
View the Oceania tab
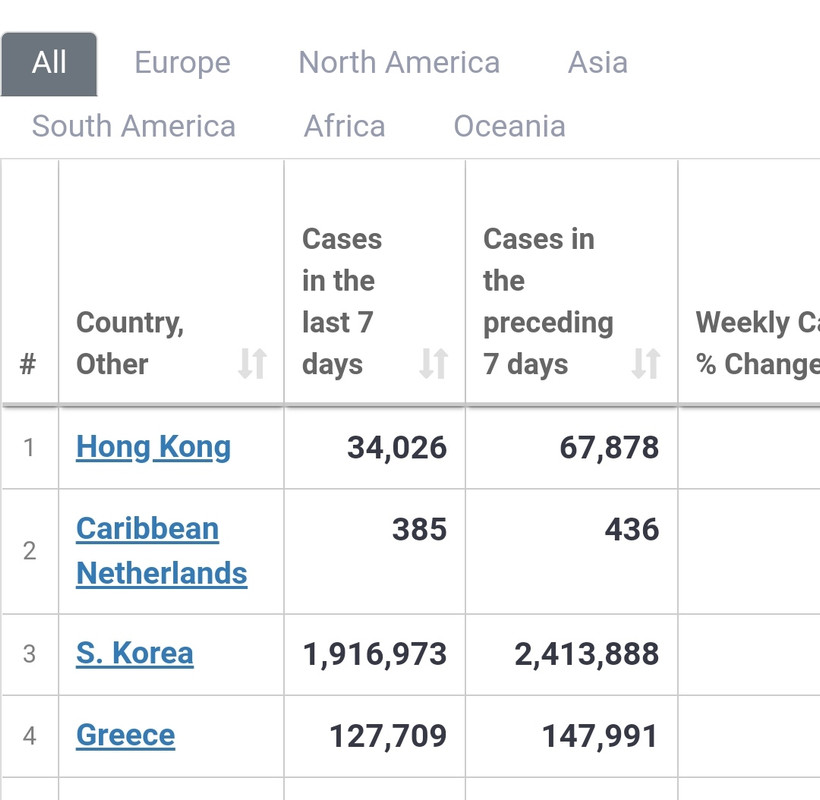point(509,127)
